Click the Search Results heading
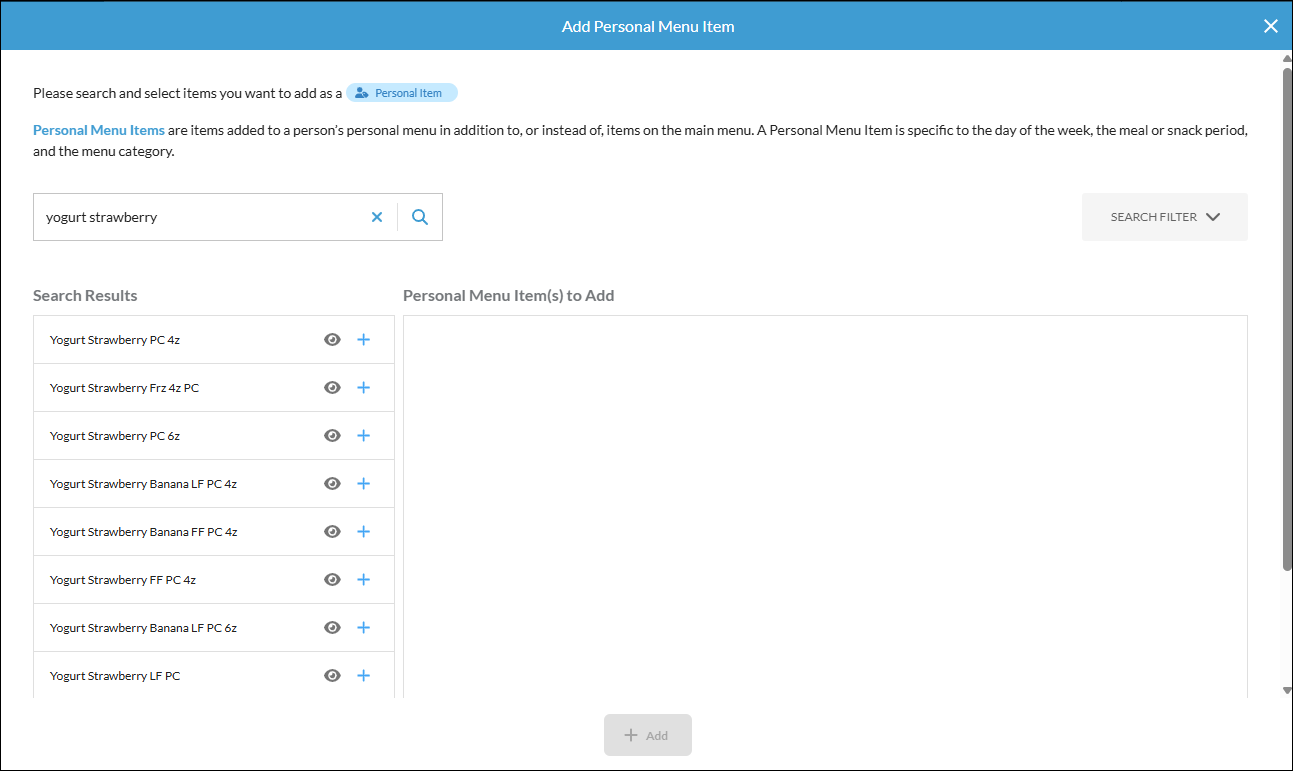This screenshot has width=1293, height=771. coord(85,296)
